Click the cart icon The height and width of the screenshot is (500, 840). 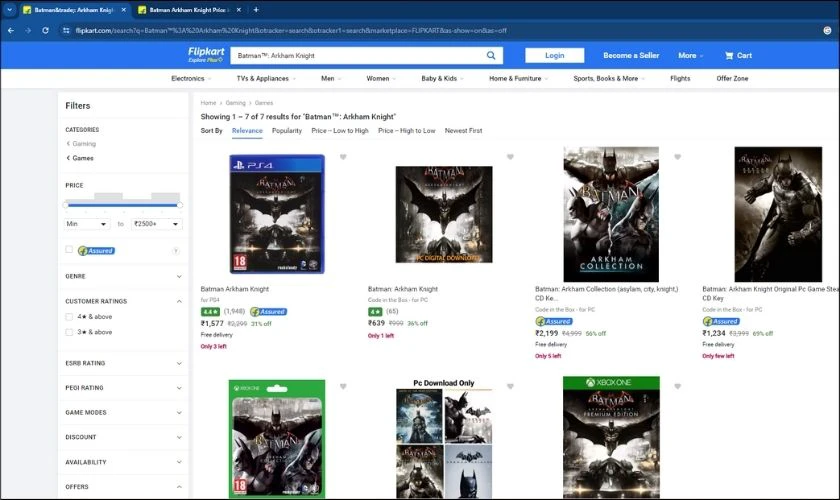click(729, 55)
